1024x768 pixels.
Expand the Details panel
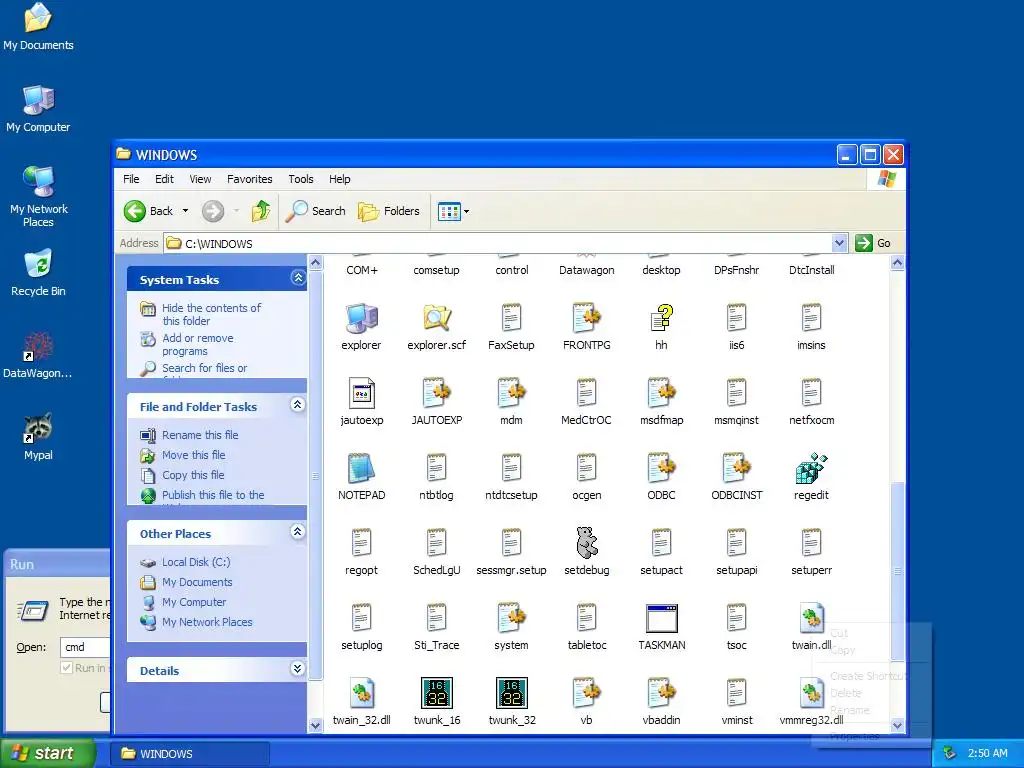pos(298,669)
